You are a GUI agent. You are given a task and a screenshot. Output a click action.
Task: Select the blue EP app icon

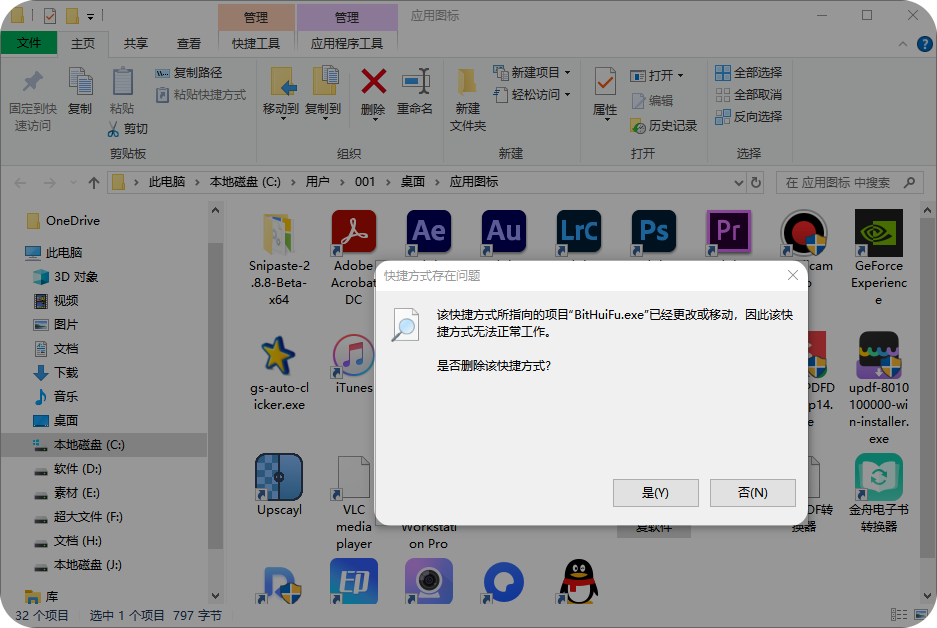354,581
